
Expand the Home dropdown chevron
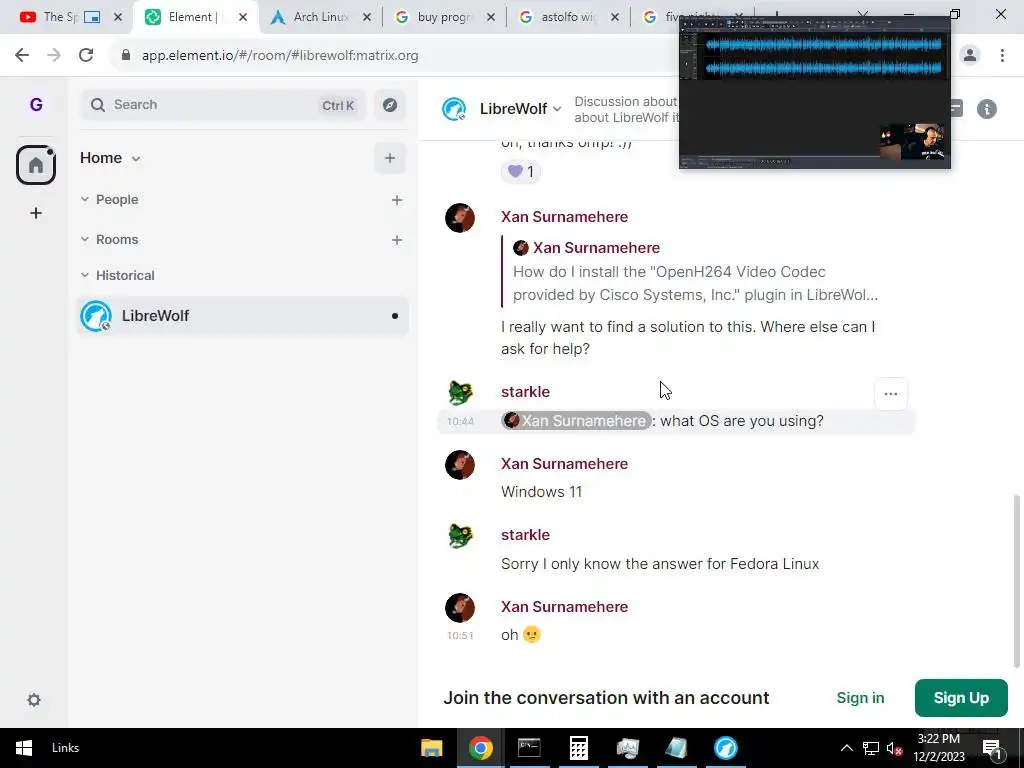[136, 159]
